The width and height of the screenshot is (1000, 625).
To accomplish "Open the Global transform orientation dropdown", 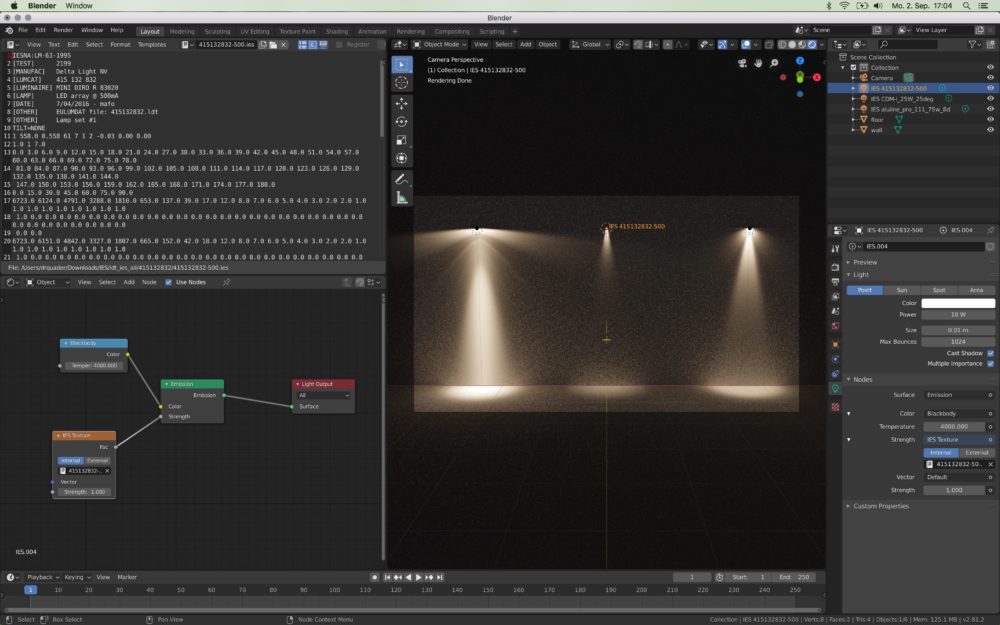I will [x=591, y=45].
